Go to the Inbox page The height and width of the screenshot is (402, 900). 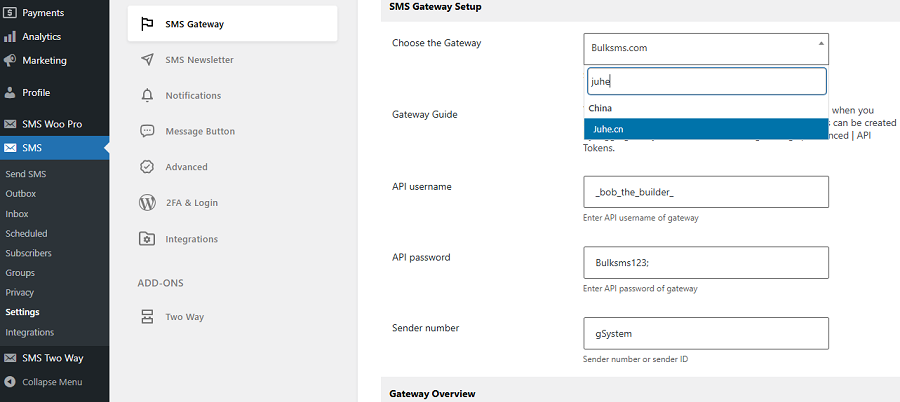pyautogui.click(x=17, y=214)
